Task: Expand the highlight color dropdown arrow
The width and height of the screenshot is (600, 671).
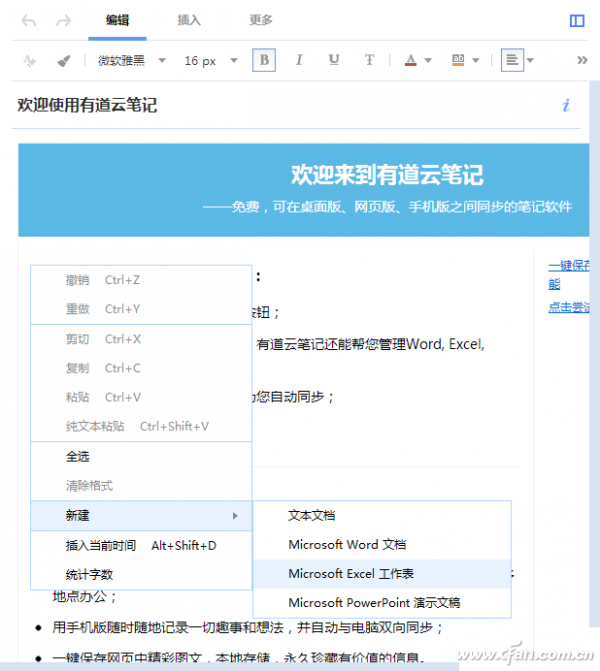Action: pos(475,60)
